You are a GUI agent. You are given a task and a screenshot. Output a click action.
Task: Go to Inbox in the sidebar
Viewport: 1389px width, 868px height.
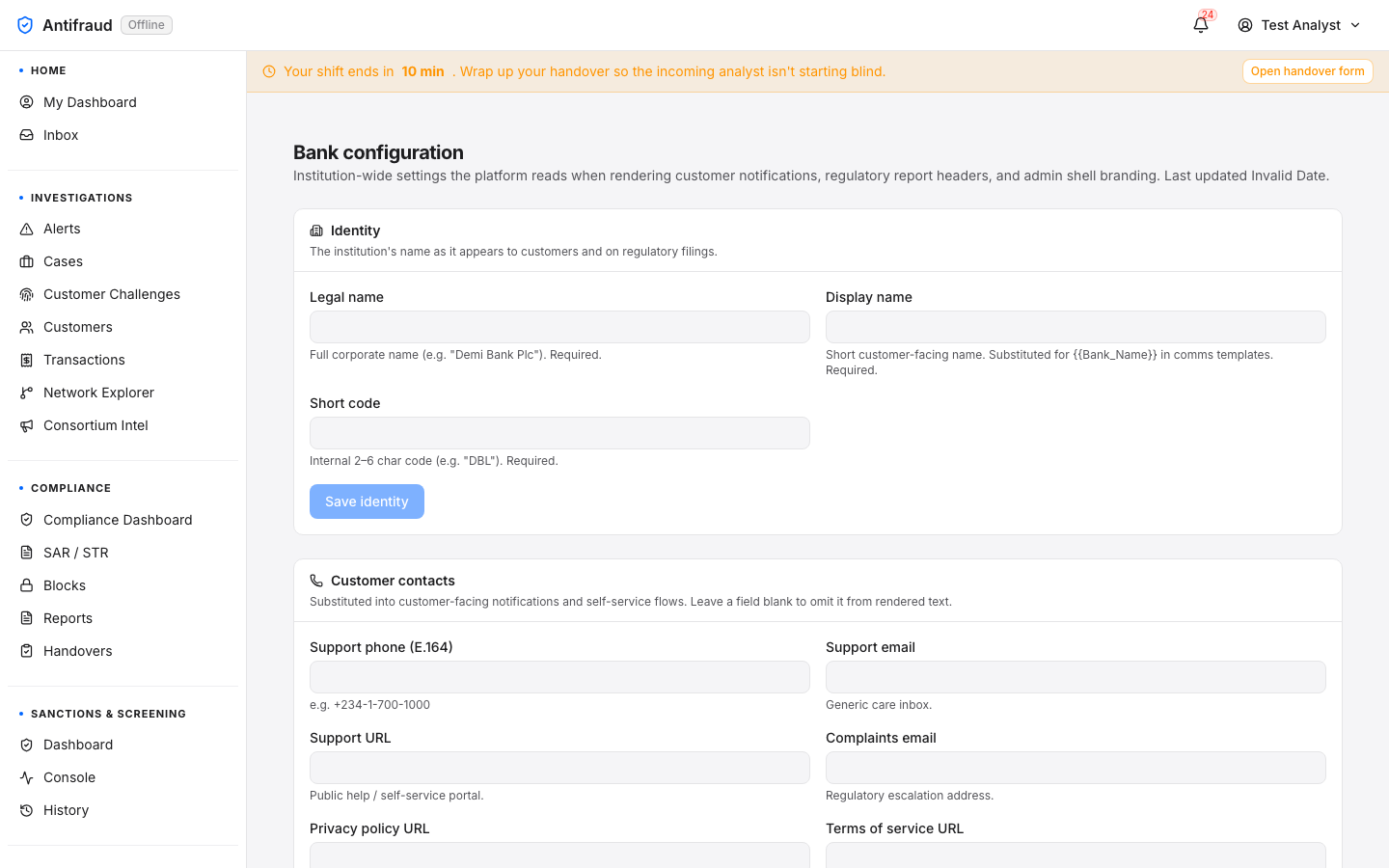click(x=123, y=135)
